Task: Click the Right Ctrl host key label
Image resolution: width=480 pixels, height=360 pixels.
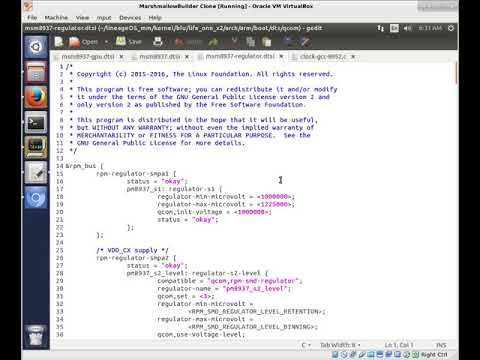Action: click(x=434, y=355)
